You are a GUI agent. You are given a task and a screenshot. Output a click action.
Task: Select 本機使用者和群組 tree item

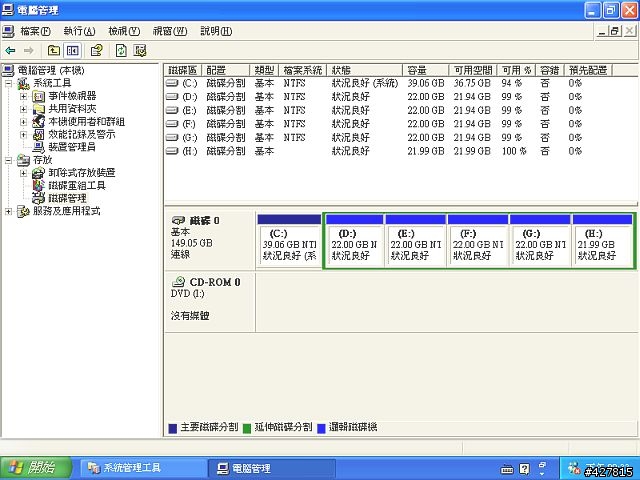coord(87,122)
